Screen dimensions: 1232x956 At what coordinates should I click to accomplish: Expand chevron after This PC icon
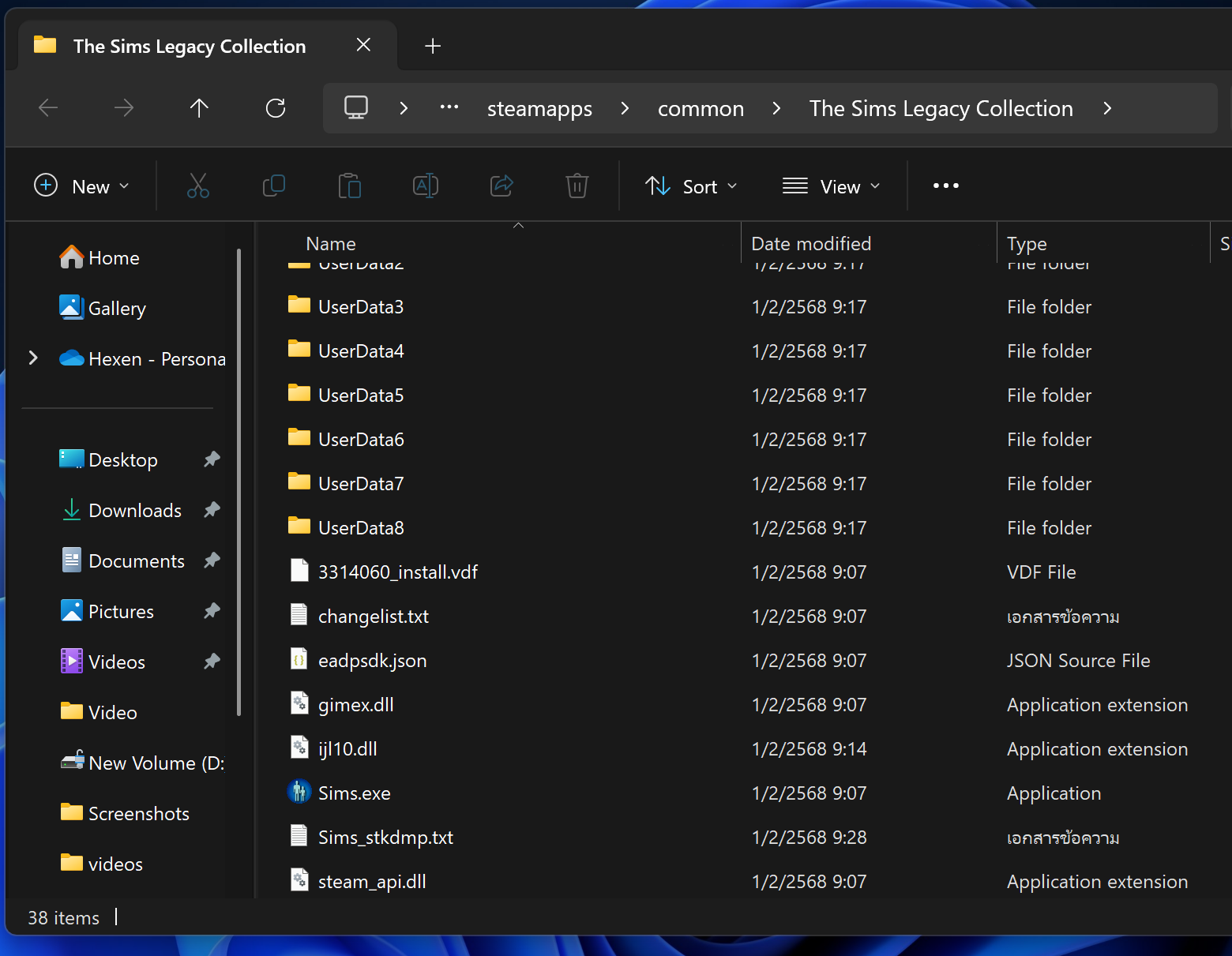[x=404, y=108]
